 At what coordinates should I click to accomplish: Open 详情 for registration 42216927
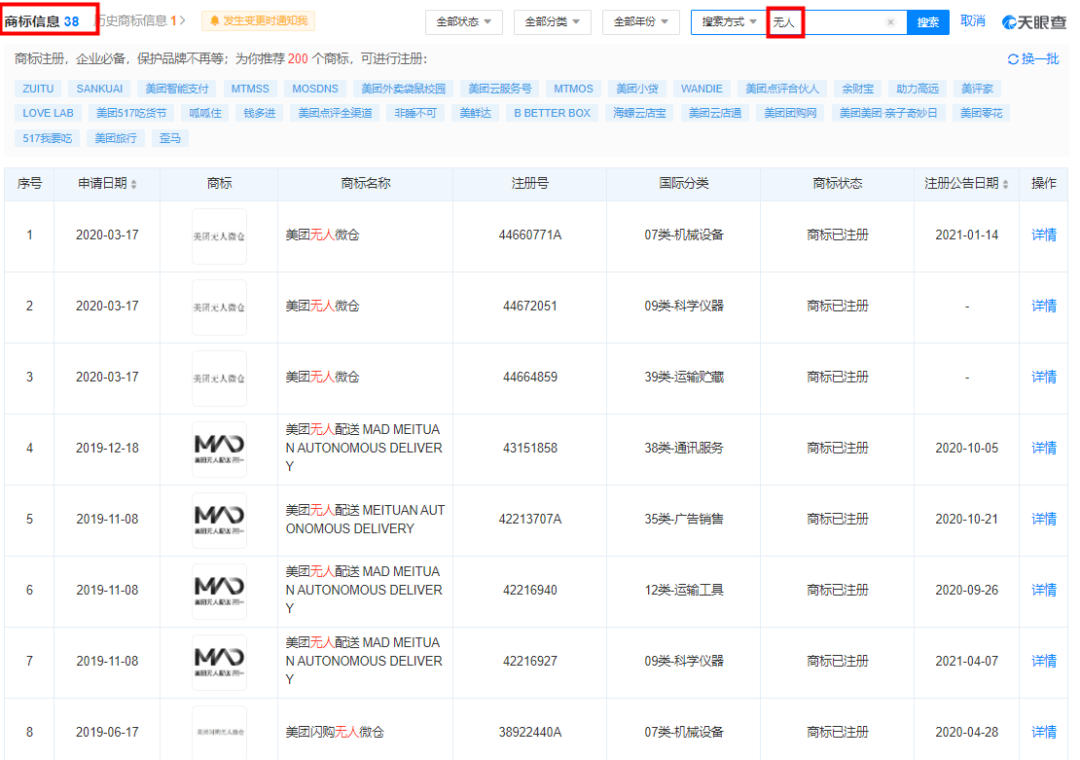[1043, 661]
